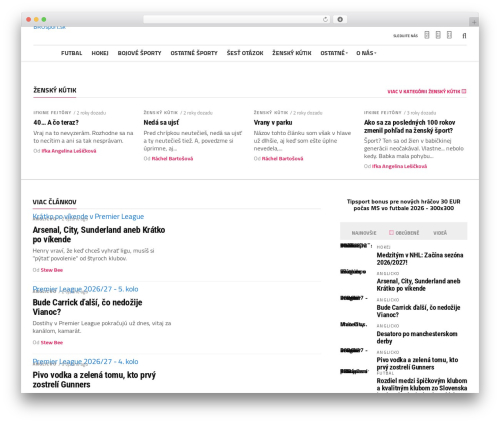500x423 pixels.
Task: Open ŽENSKÝ KÚTIK in the navigation bar
Action: [x=292, y=53]
